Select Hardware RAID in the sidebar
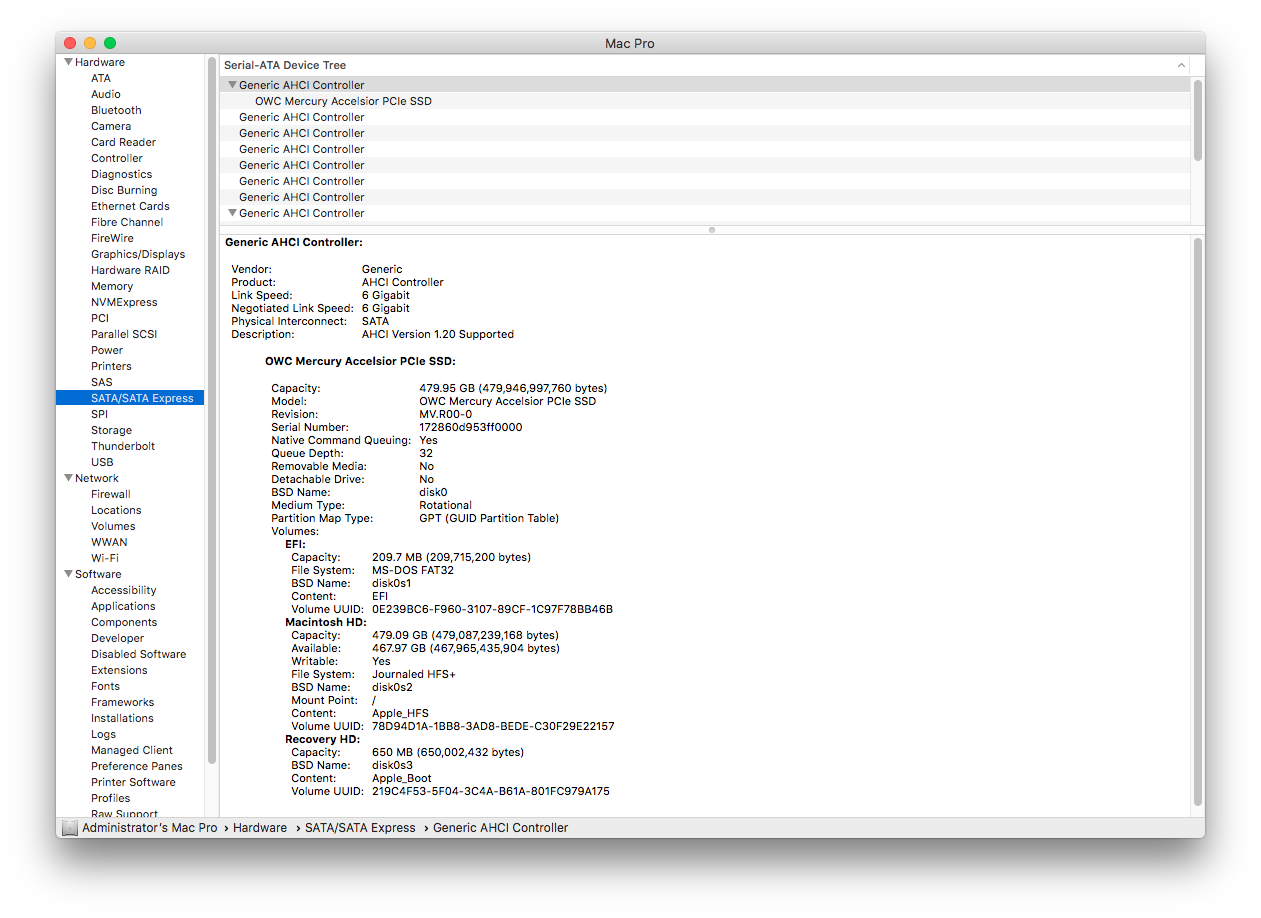The image size is (1261, 918). pyautogui.click(x=130, y=270)
